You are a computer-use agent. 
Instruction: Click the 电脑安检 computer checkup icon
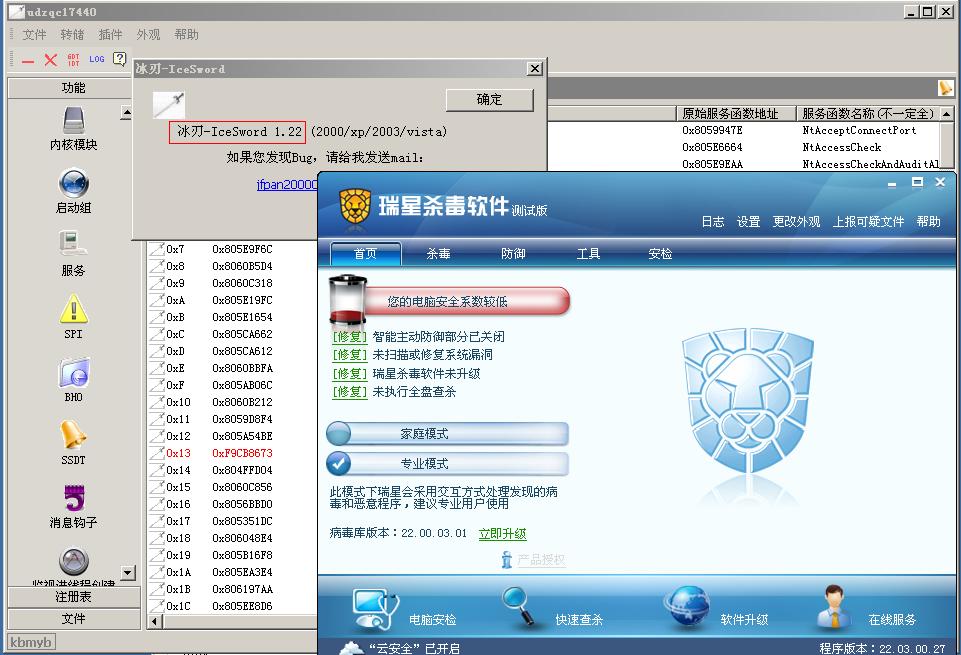pyautogui.click(x=374, y=608)
